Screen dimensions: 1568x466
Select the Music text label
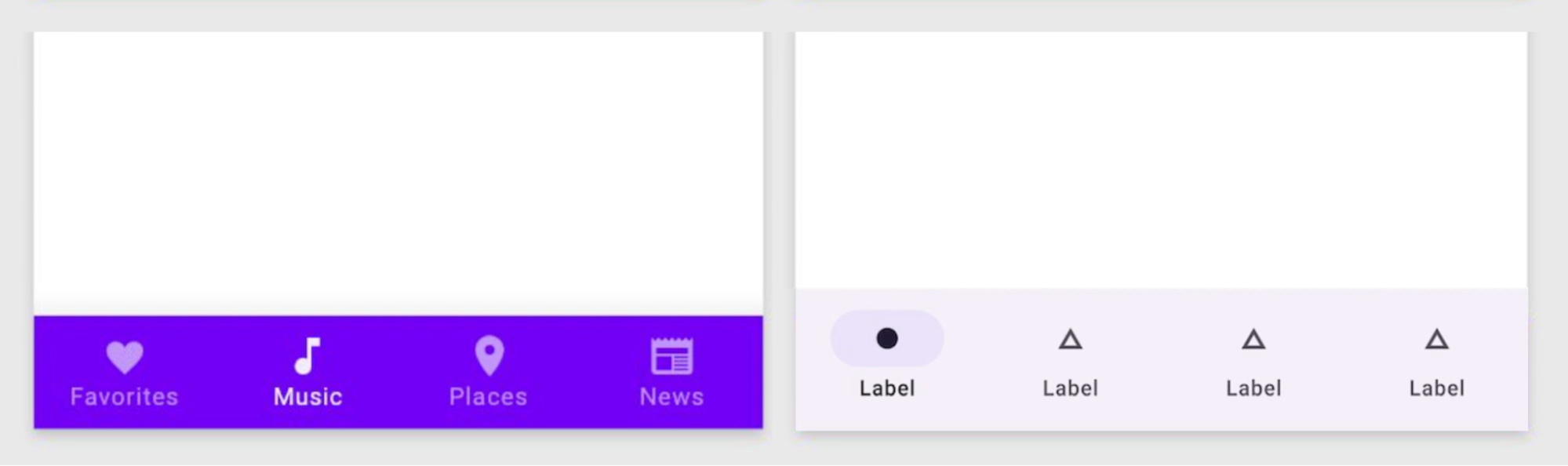(x=307, y=397)
